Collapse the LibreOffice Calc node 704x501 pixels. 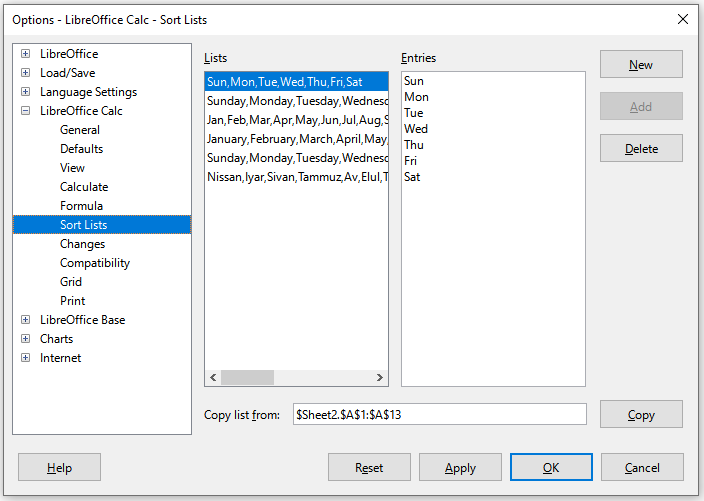click(x=26, y=110)
